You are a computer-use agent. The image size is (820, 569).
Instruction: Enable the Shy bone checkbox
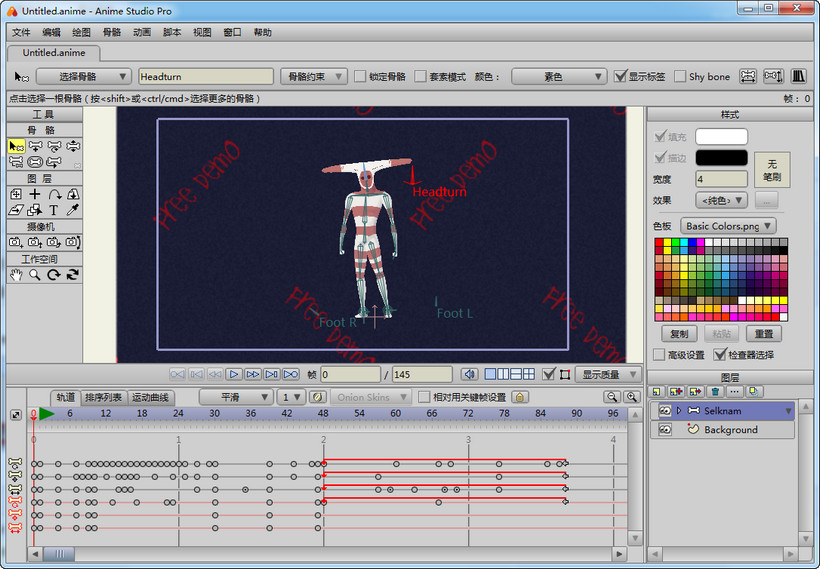point(680,76)
